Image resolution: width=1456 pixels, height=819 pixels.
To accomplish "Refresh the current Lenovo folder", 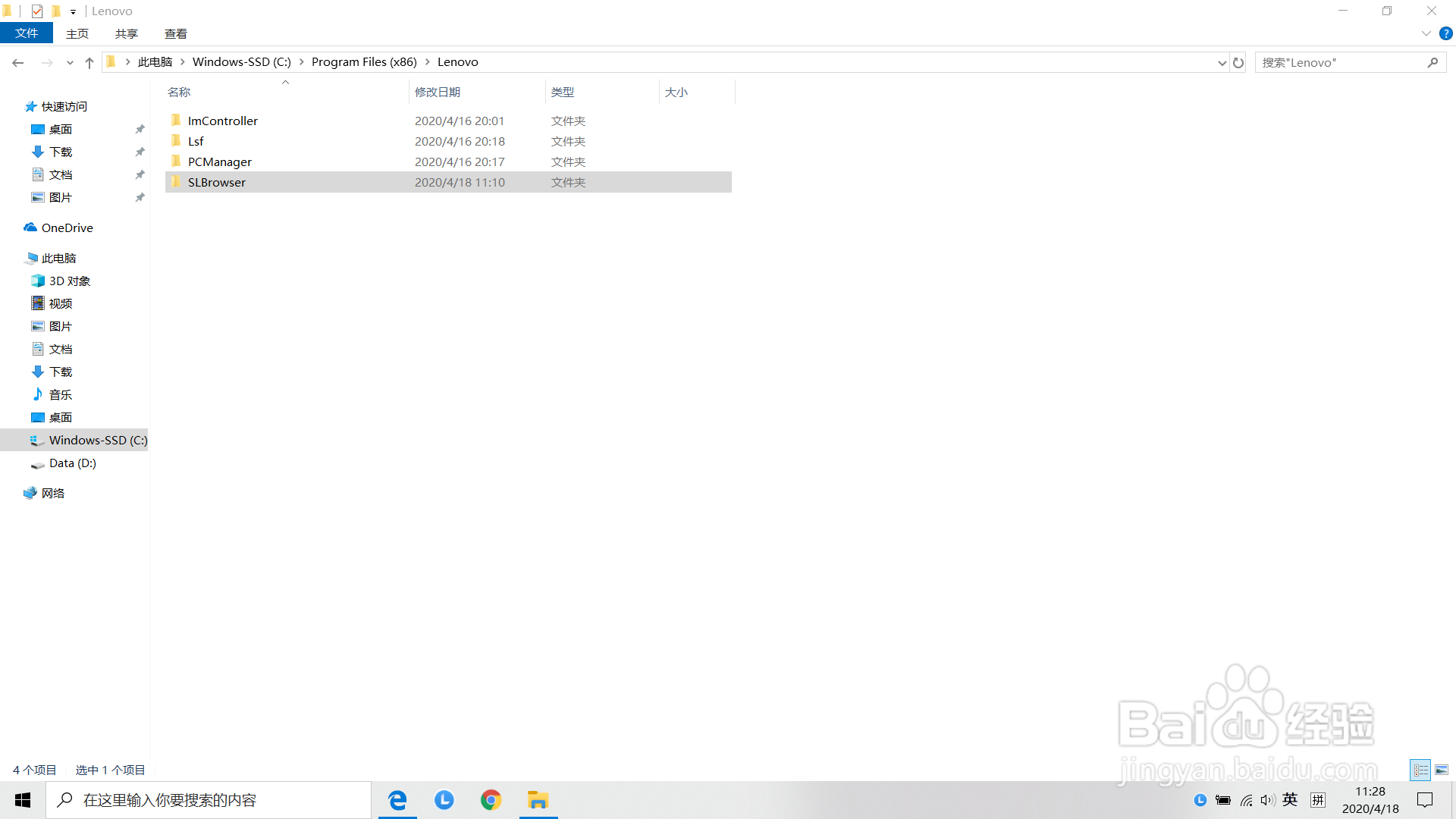I will click(x=1238, y=63).
